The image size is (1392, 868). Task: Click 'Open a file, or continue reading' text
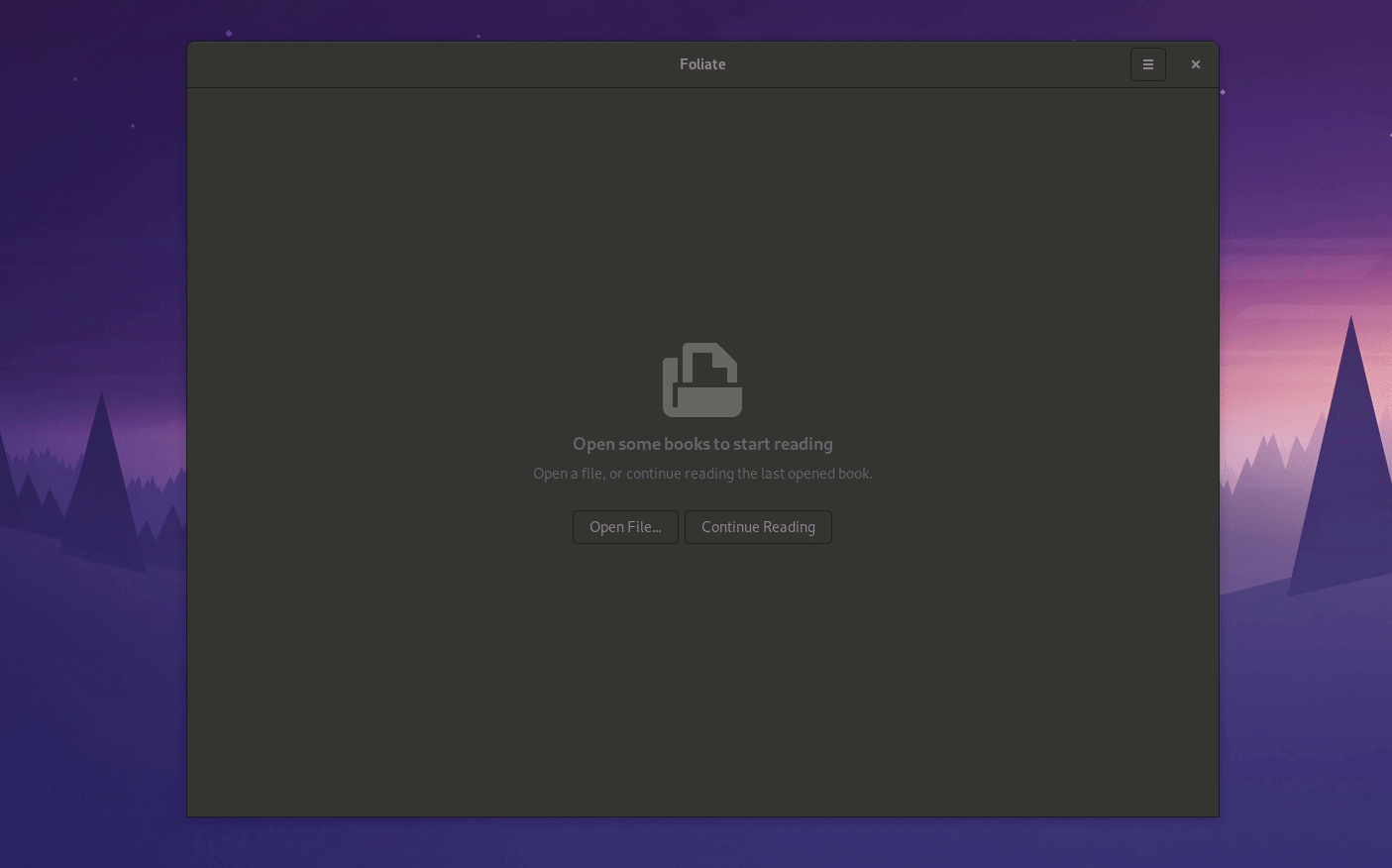click(x=702, y=473)
